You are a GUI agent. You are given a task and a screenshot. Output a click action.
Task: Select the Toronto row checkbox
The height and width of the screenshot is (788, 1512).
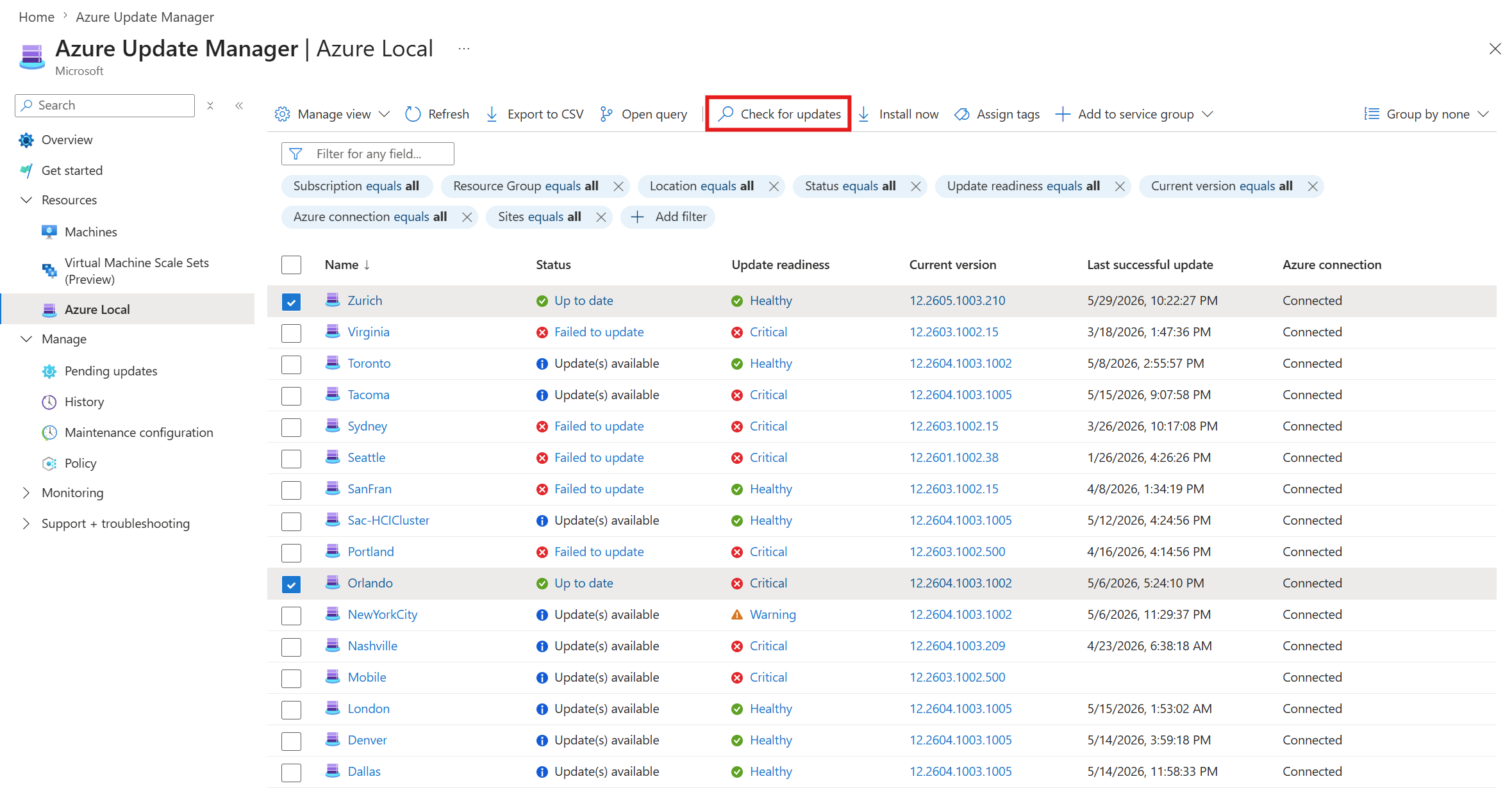pyautogui.click(x=291, y=365)
